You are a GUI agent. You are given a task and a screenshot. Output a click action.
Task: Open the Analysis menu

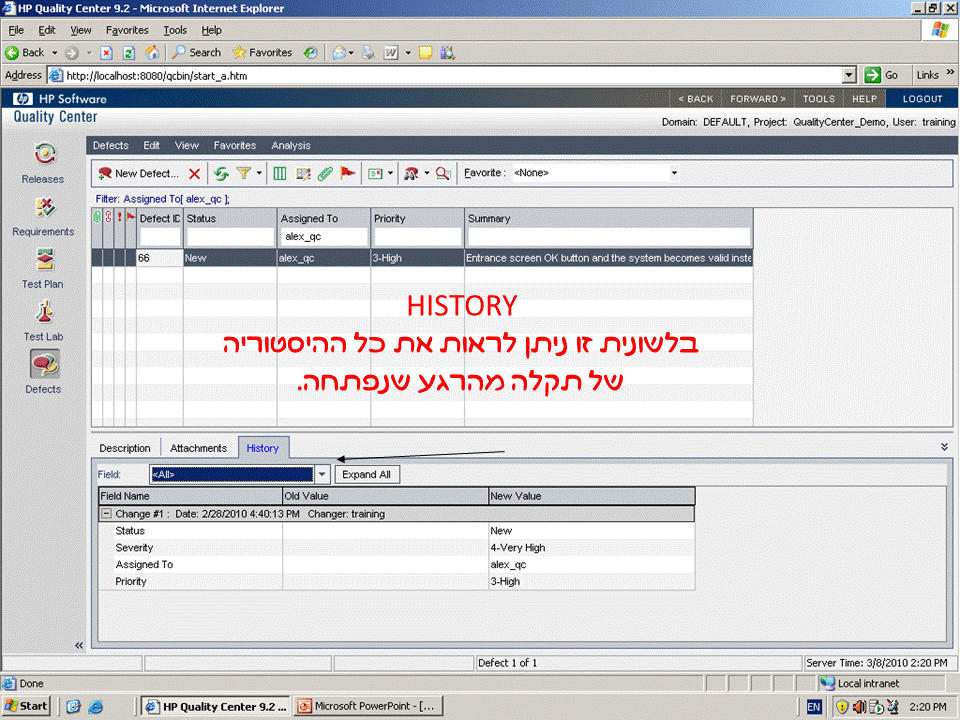pos(291,146)
